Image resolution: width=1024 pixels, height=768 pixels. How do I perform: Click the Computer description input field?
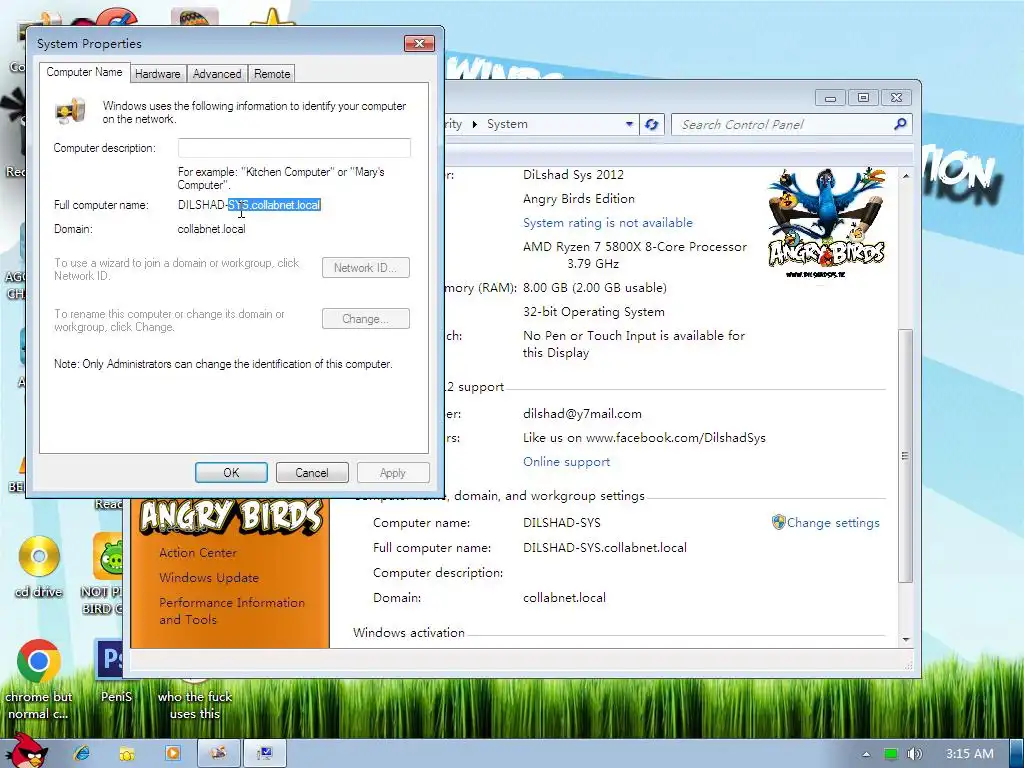[294, 148]
